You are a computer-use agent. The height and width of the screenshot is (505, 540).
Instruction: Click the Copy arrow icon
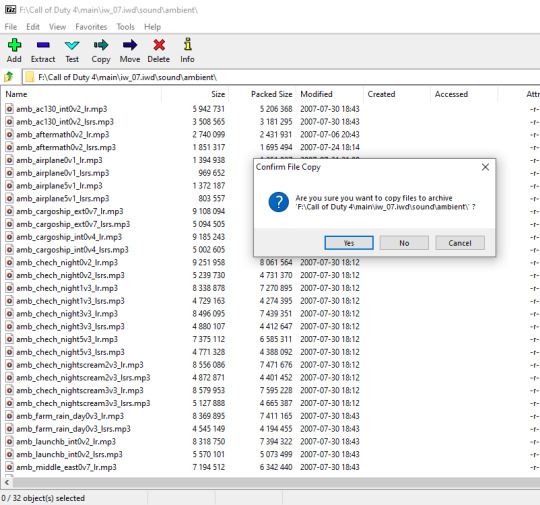click(x=101, y=45)
